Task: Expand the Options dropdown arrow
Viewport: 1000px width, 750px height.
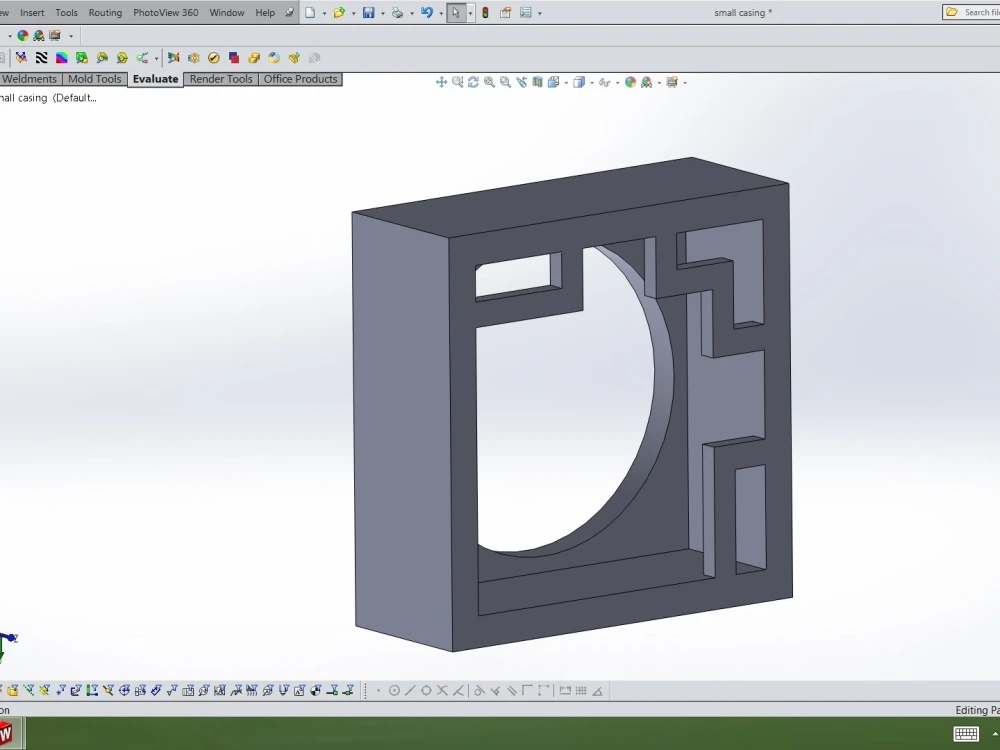Action: click(540, 13)
